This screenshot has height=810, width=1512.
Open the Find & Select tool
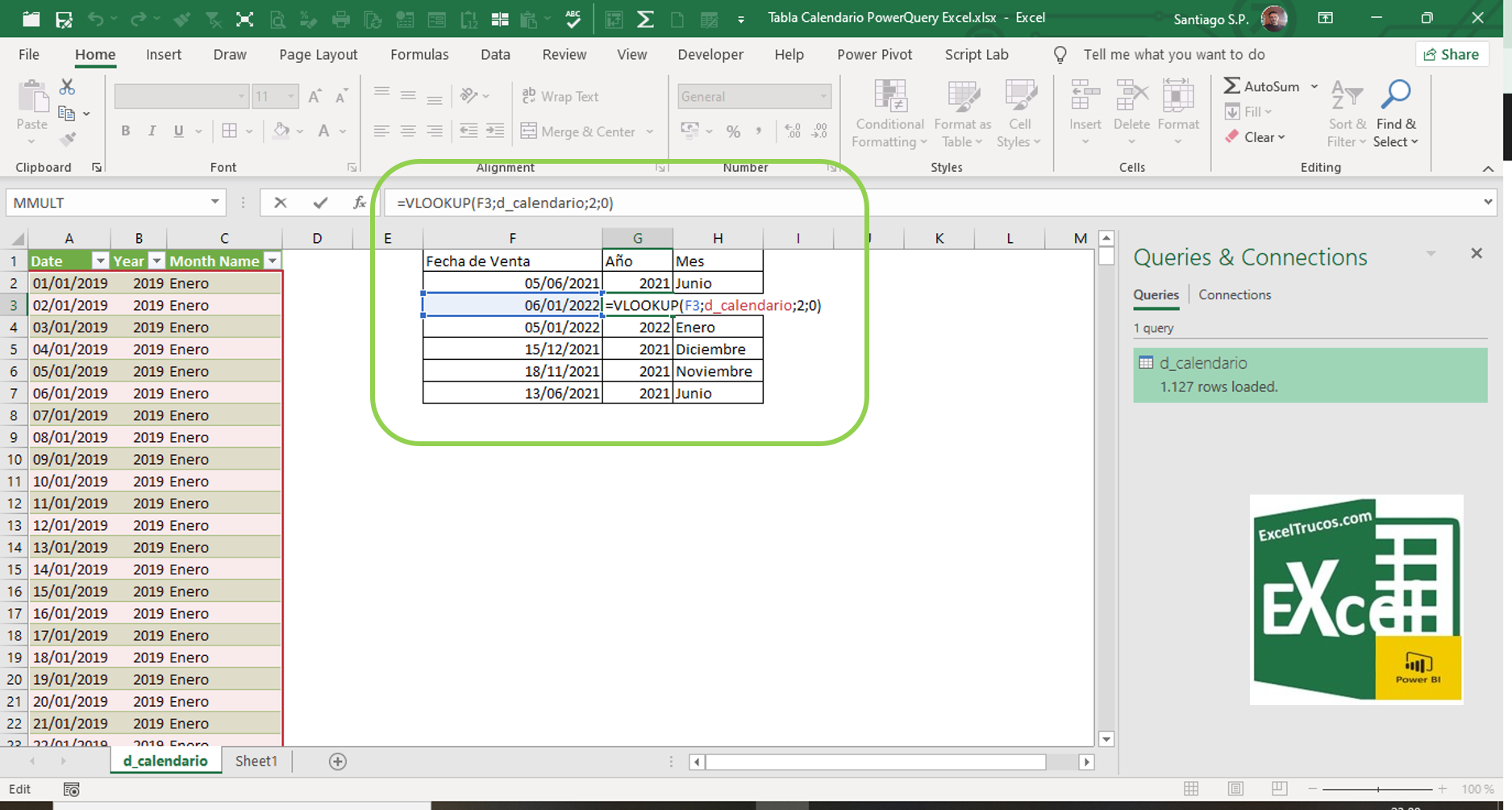click(1396, 113)
